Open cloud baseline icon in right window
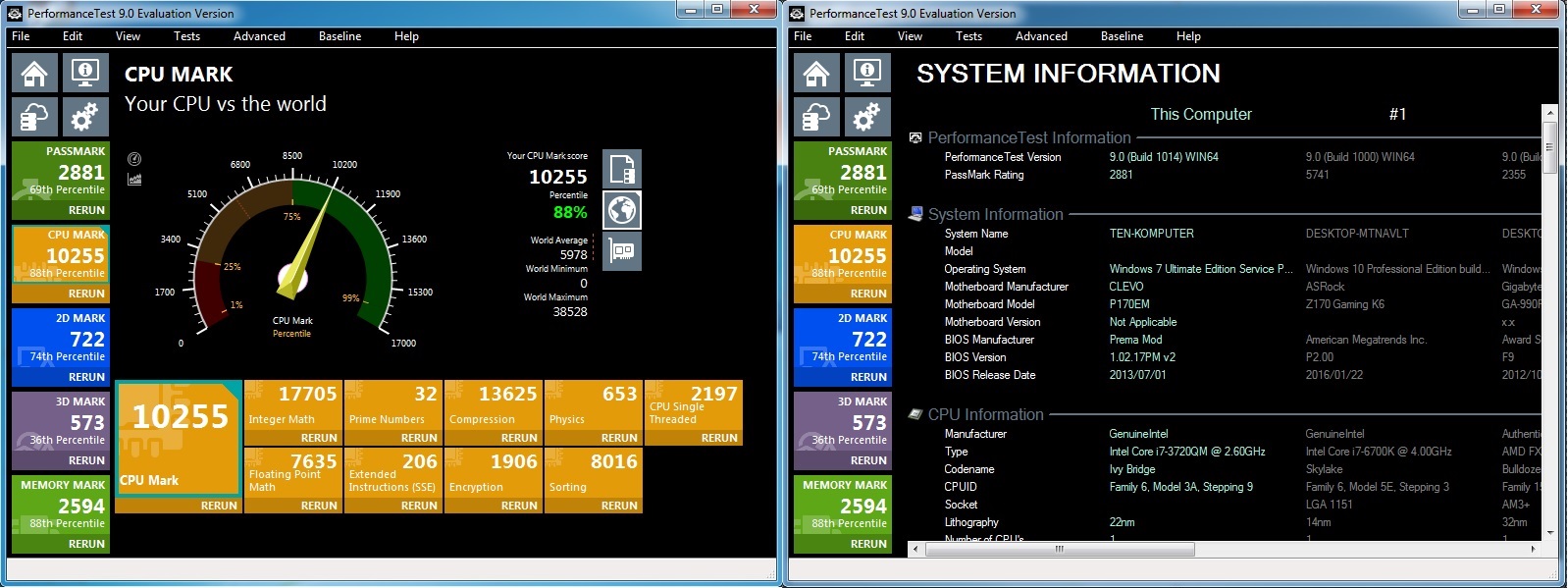 (x=816, y=117)
